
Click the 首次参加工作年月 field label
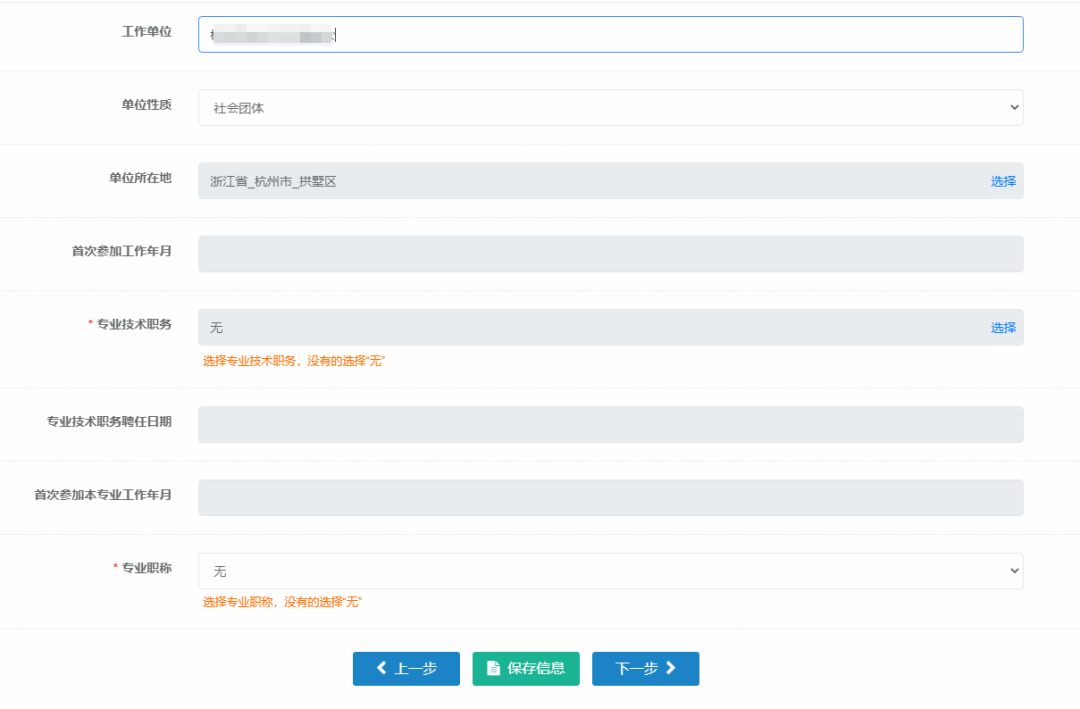pos(121,251)
